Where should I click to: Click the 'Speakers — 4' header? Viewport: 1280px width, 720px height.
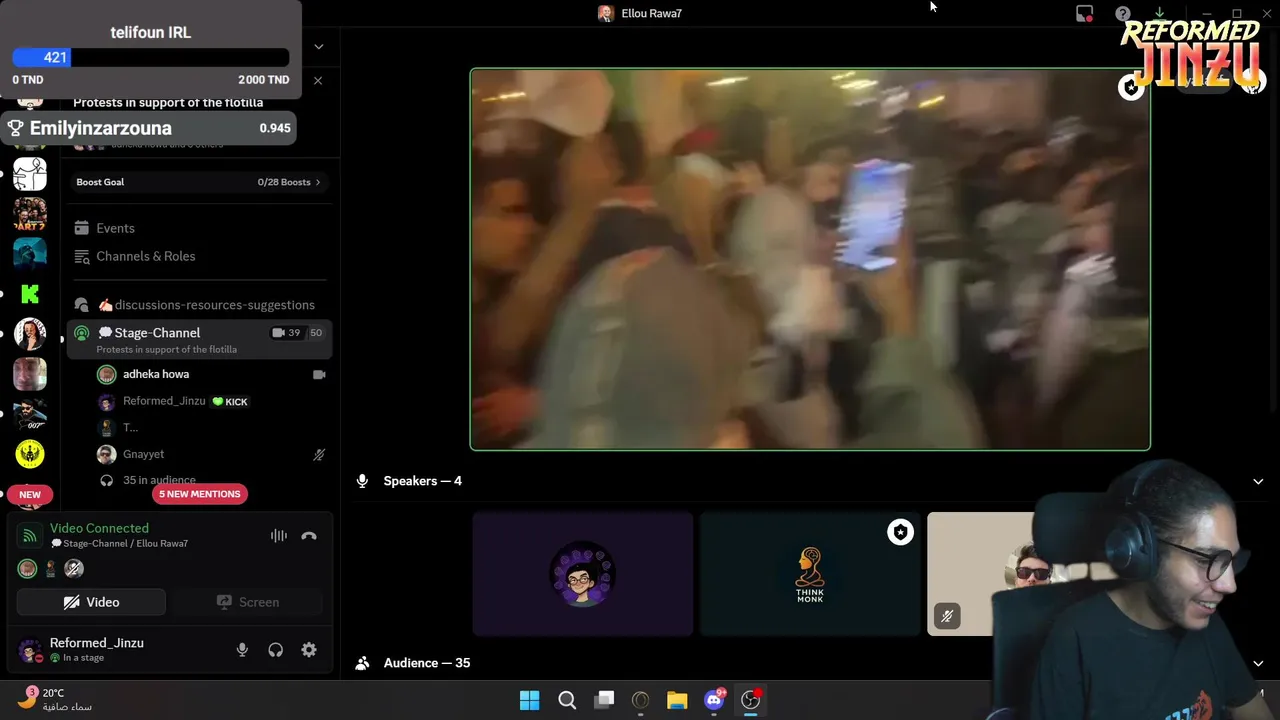pyautogui.click(x=422, y=481)
